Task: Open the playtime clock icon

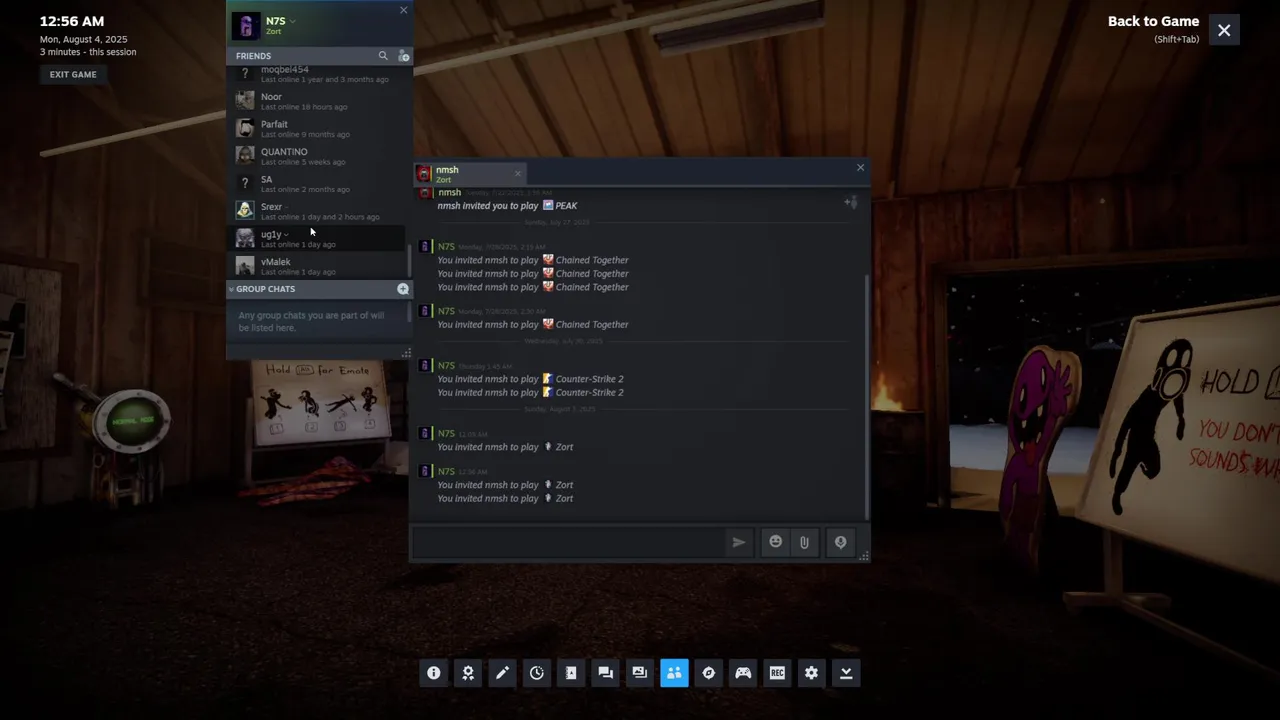Action: coord(537,673)
